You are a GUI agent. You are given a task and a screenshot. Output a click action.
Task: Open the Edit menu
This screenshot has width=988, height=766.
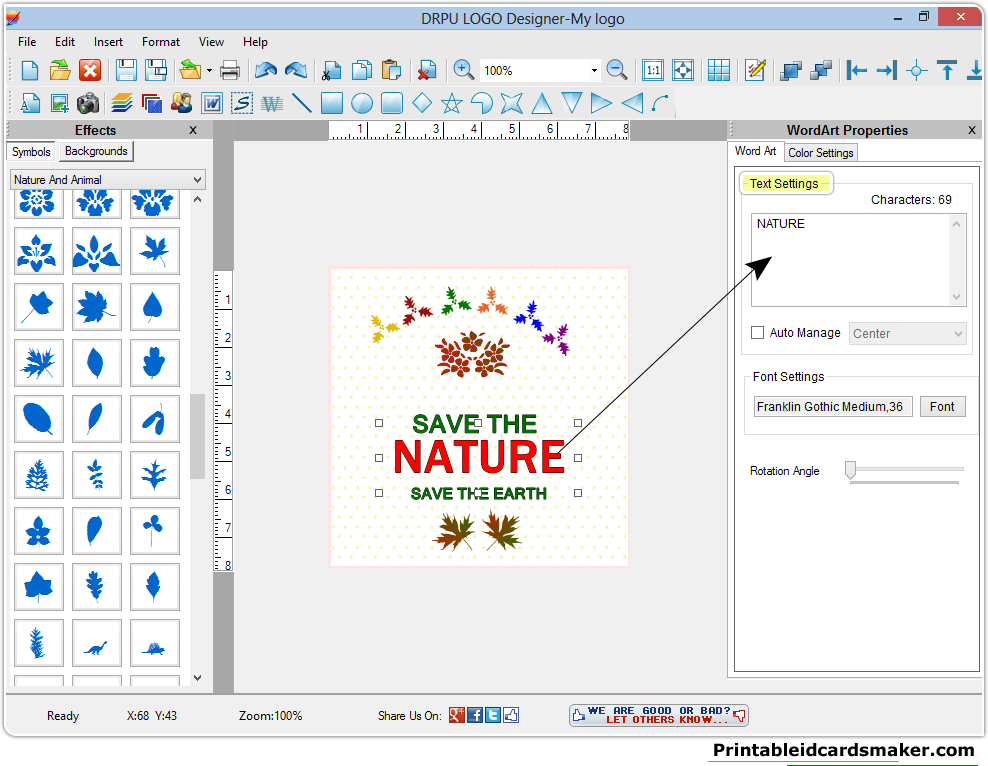(64, 42)
